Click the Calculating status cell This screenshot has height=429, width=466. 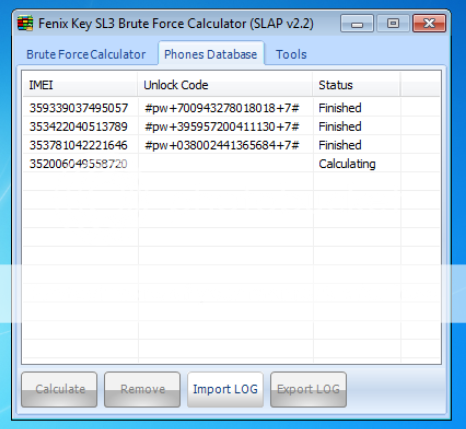tap(347, 164)
